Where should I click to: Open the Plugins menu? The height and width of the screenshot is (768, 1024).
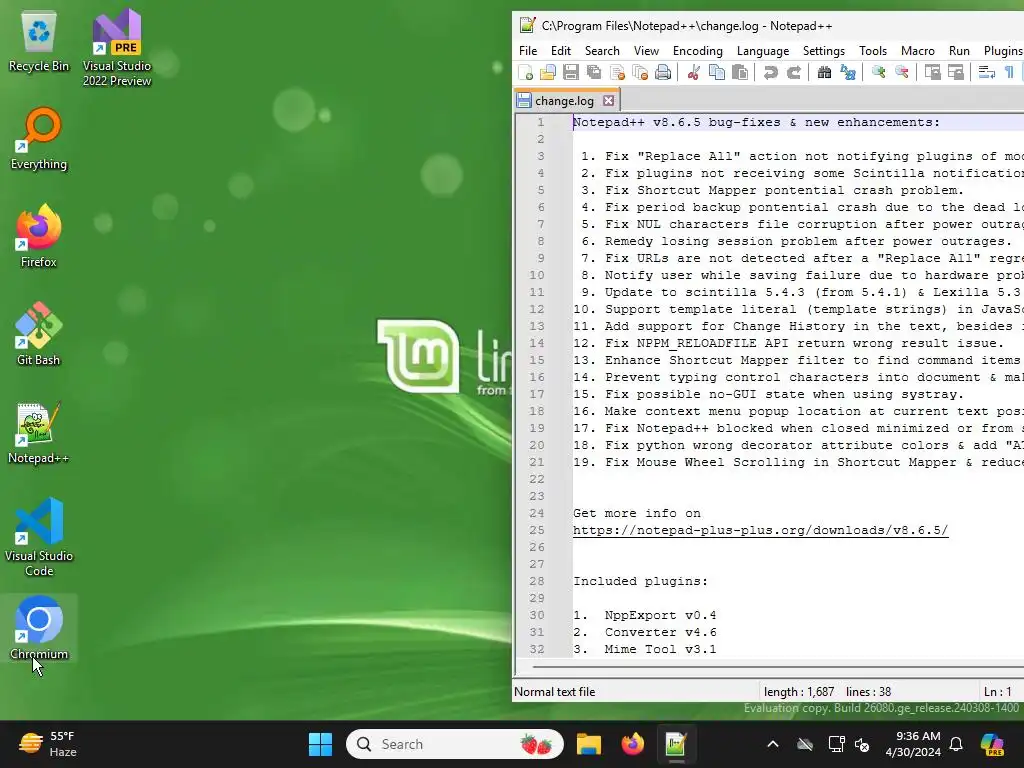coord(1002,51)
